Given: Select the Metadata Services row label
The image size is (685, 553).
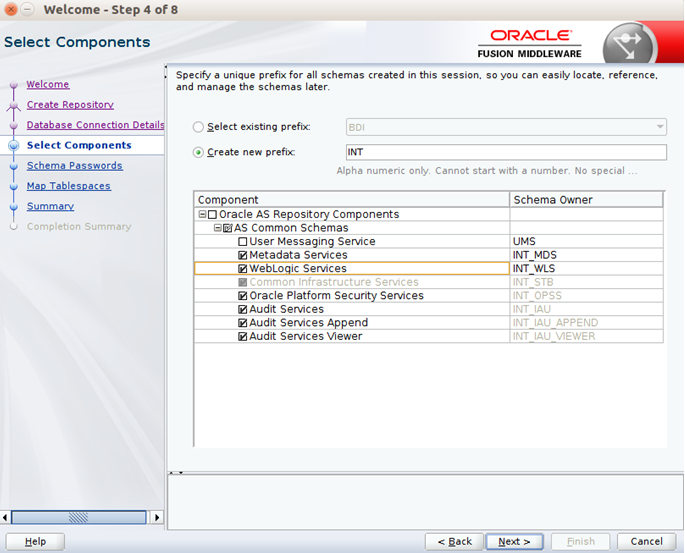Looking at the screenshot, I should pyautogui.click(x=298, y=255).
